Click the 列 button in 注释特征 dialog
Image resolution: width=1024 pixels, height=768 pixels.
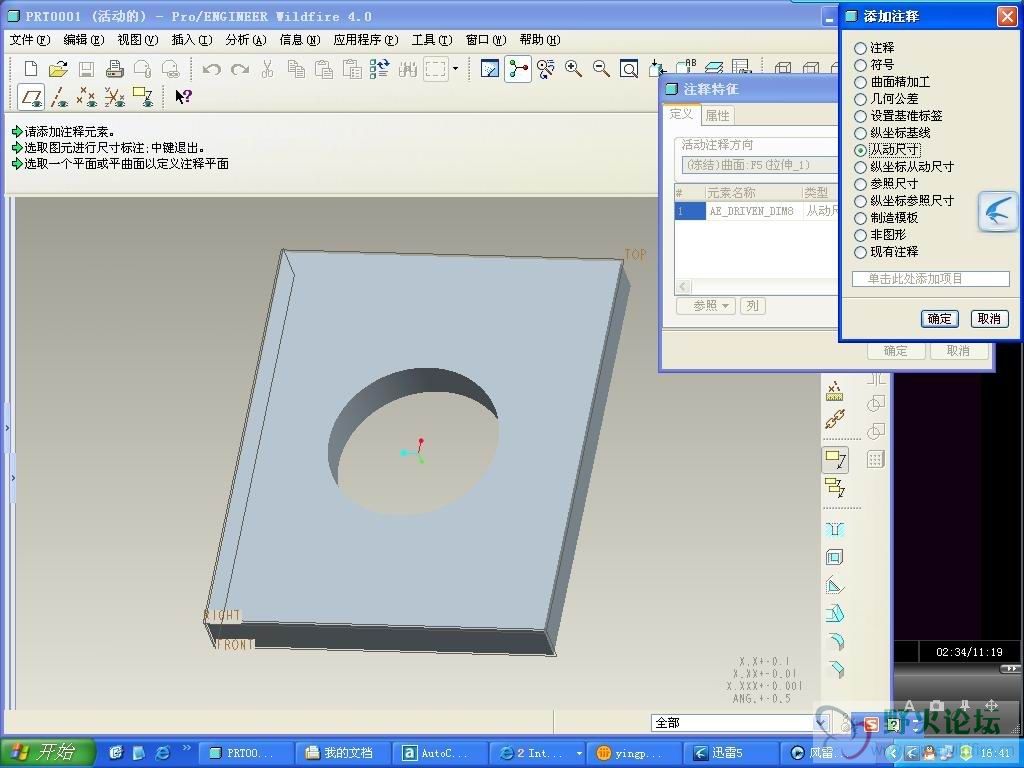coord(752,306)
